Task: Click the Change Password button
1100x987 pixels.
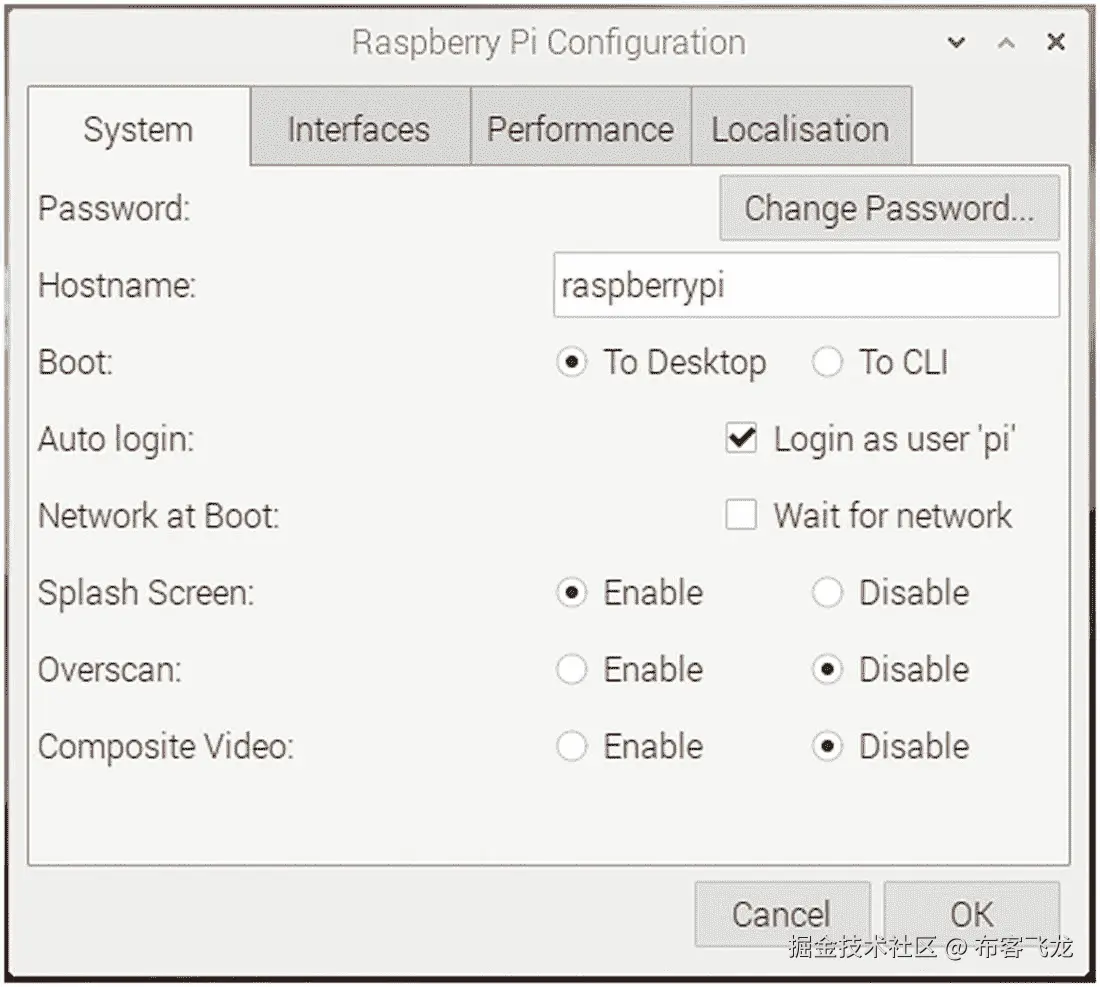Action: (x=888, y=208)
